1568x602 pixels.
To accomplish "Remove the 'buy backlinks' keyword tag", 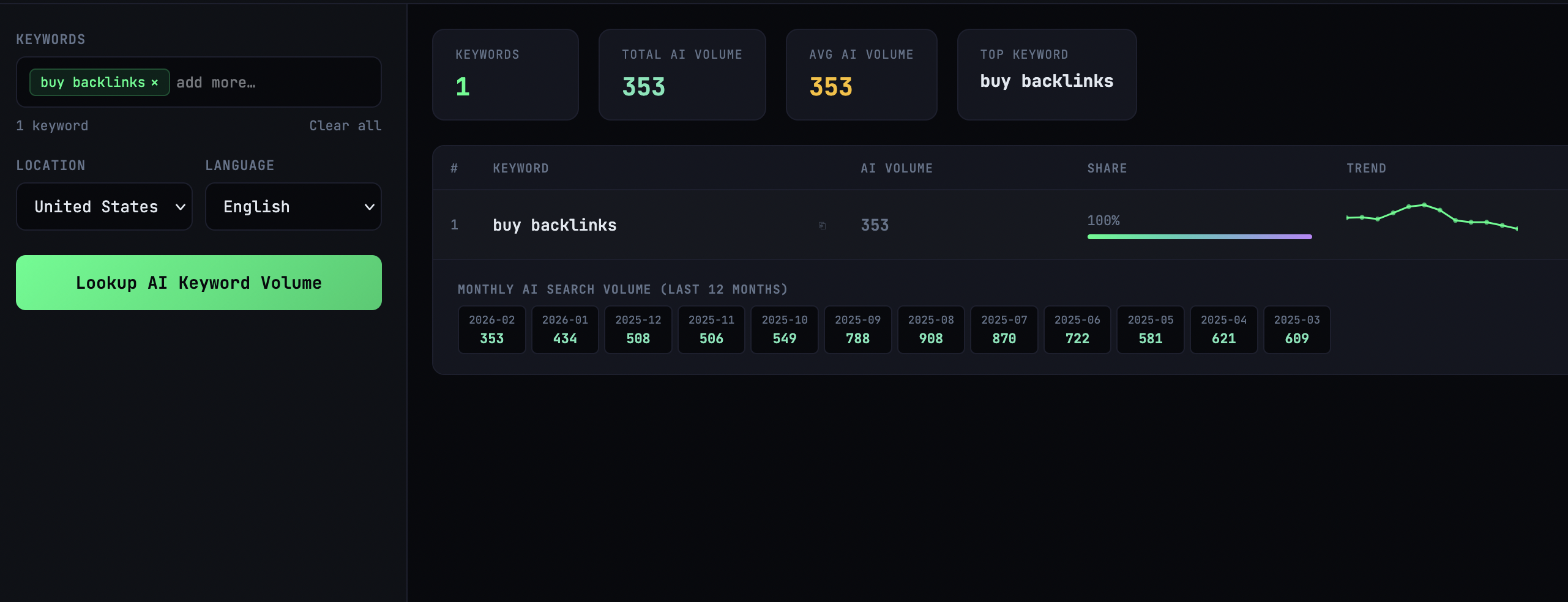I will [x=155, y=83].
